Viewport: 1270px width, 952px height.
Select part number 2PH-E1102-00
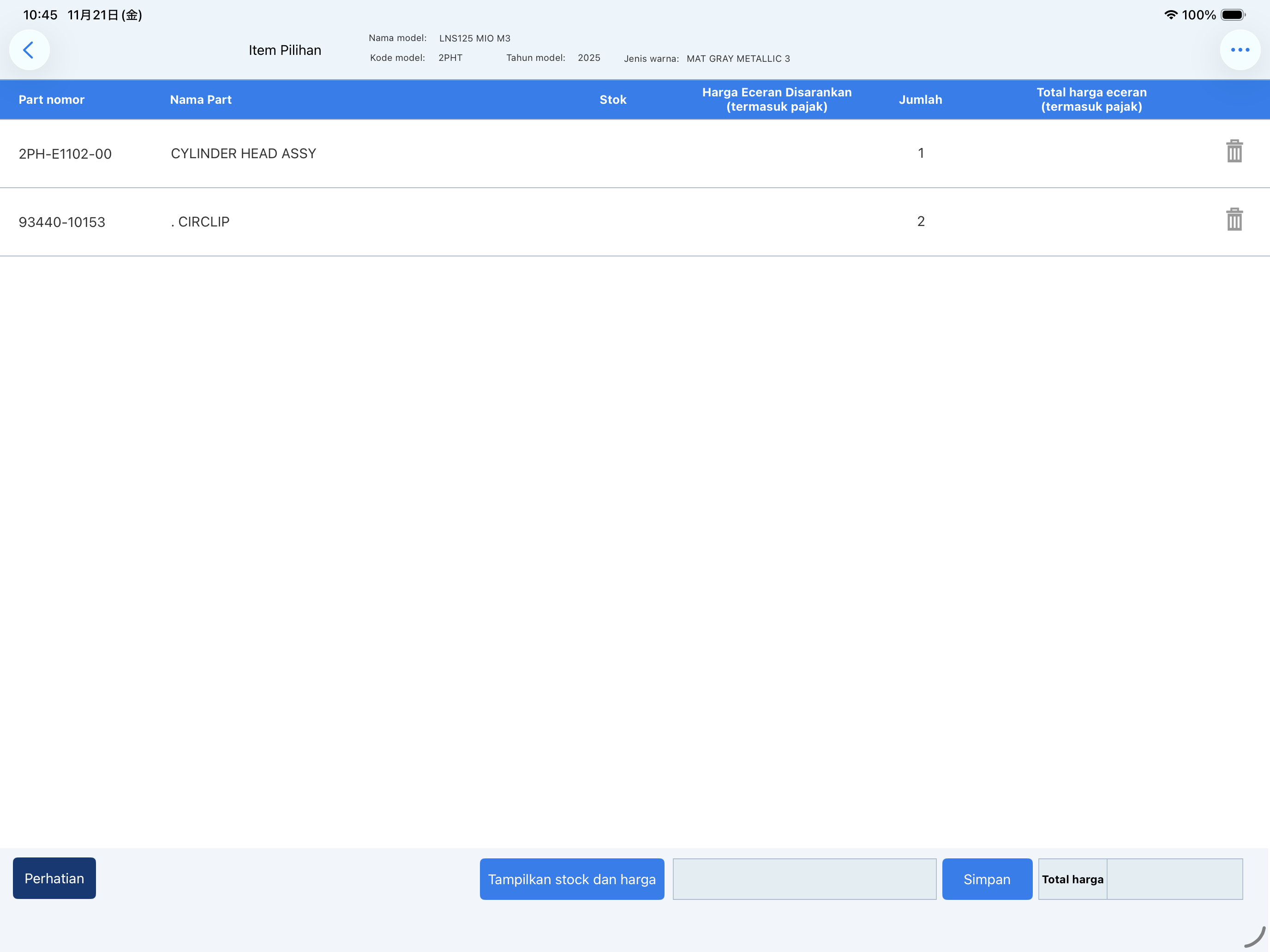[x=66, y=154]
